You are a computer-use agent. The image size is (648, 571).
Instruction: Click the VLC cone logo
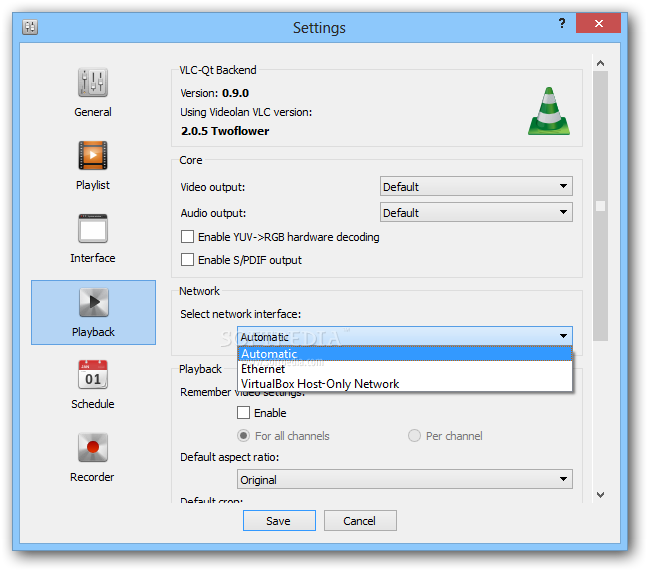click(549, 111)
